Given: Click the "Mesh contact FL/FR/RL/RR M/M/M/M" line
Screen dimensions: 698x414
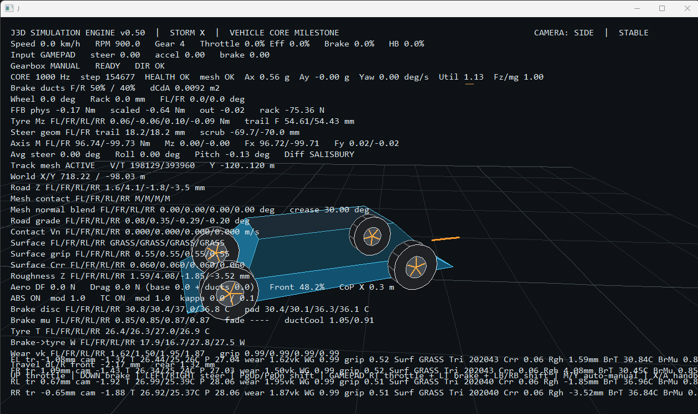Looking at the screenshot, I should 90,199.
